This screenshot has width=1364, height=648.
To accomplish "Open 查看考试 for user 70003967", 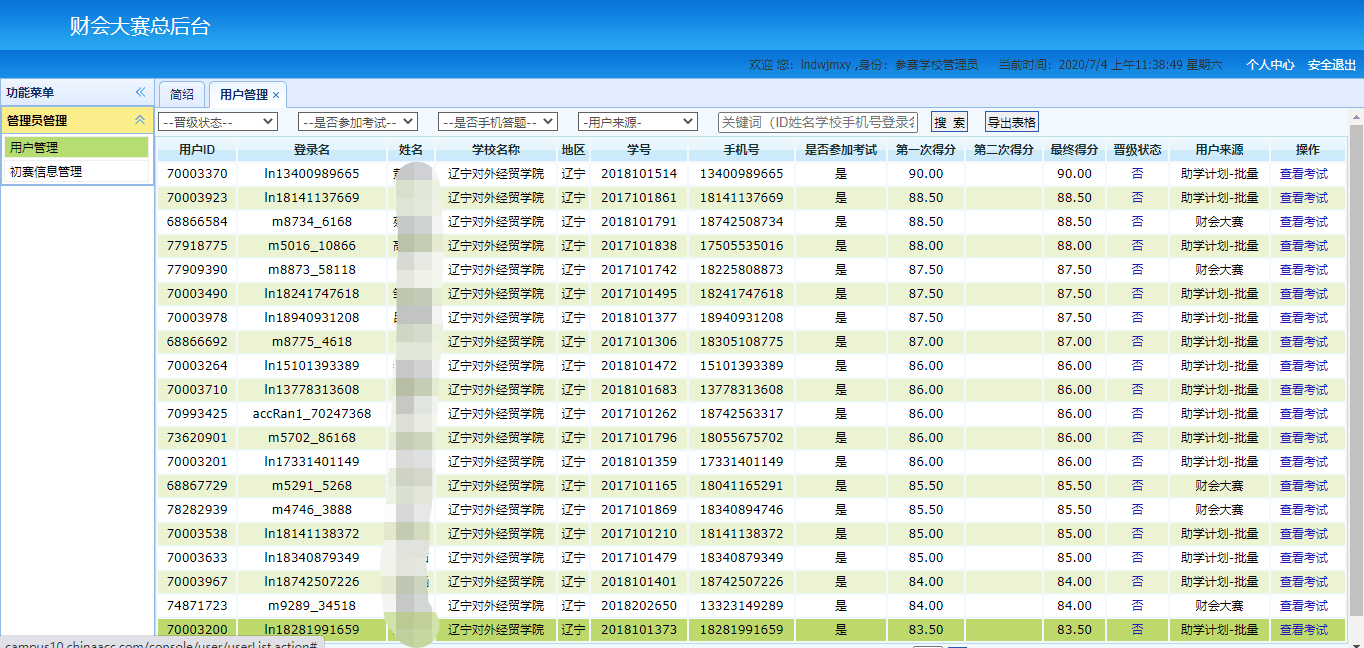I will coord(1304,582).
